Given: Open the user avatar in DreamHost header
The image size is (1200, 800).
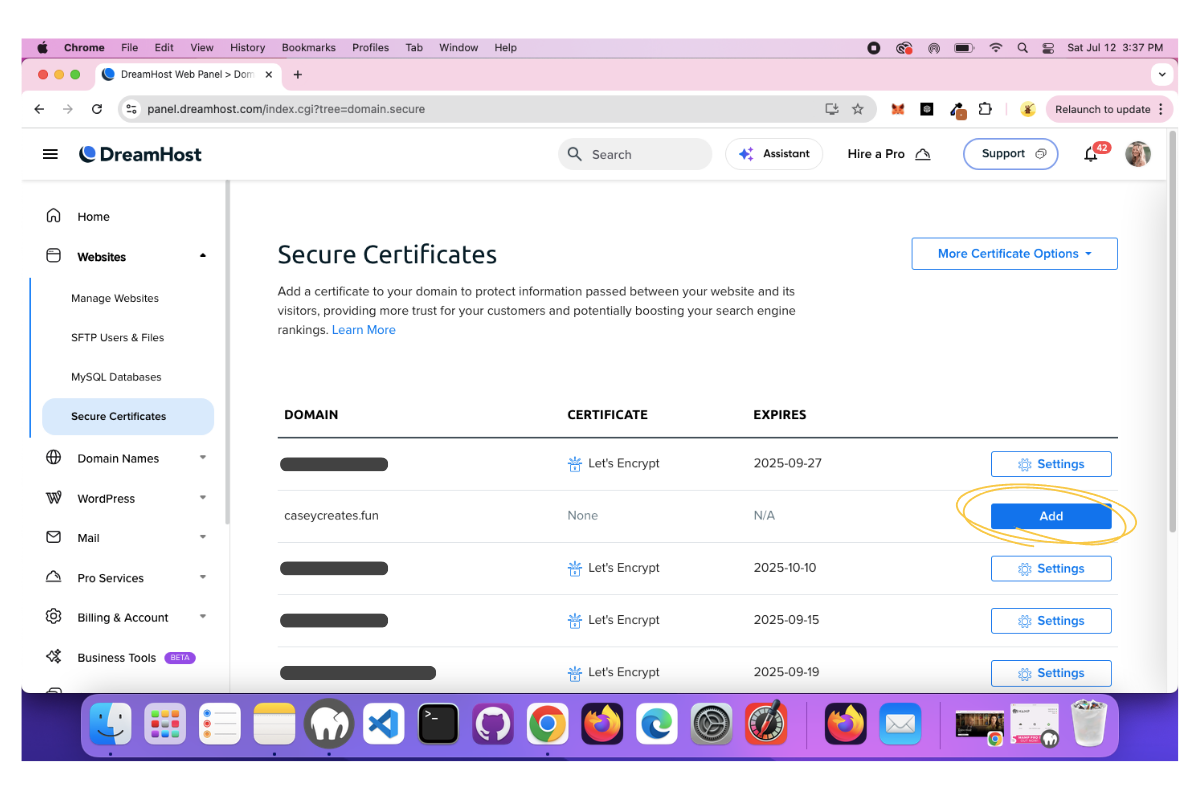Looking at the screenshot, I should click(x=1138, y=154).
